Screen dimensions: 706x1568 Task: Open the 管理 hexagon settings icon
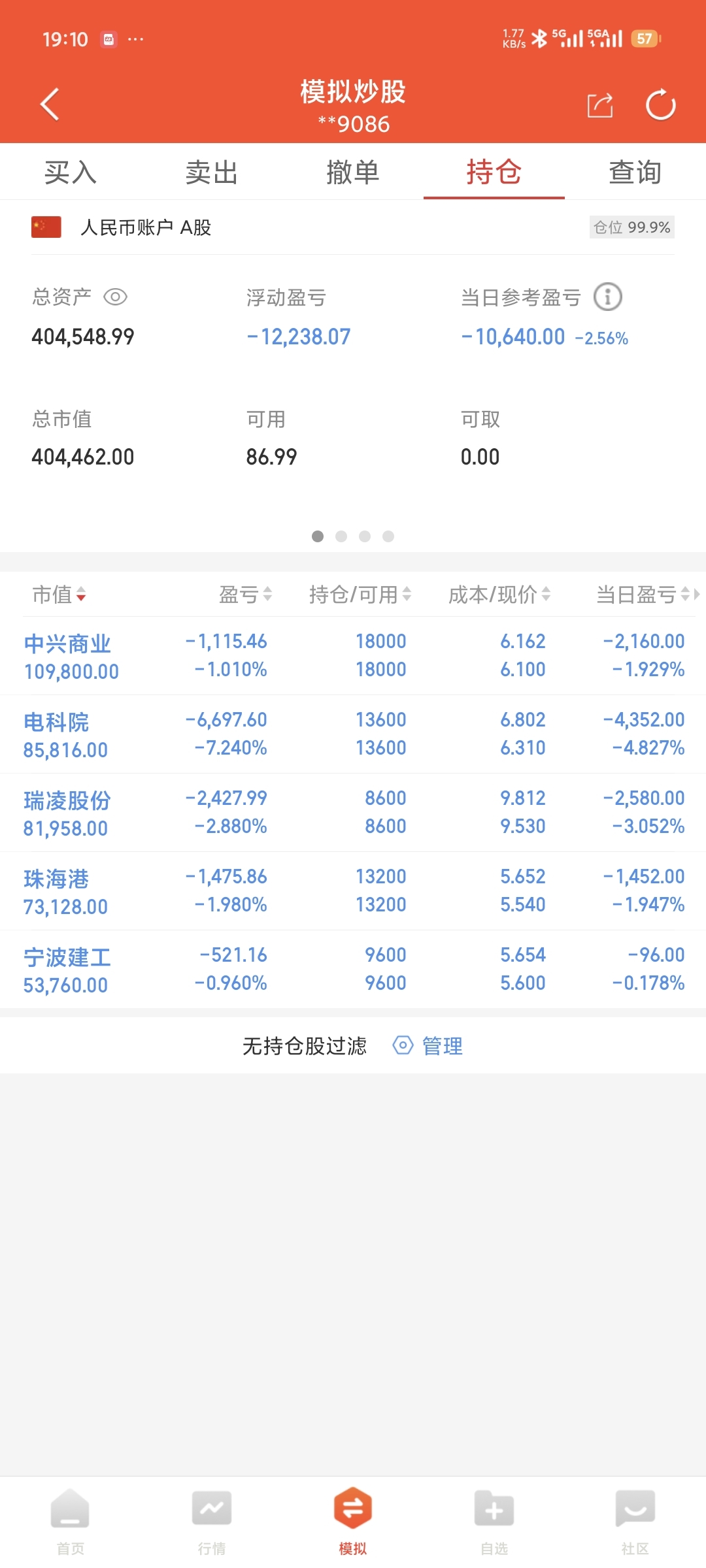(x=403, y=1045)
